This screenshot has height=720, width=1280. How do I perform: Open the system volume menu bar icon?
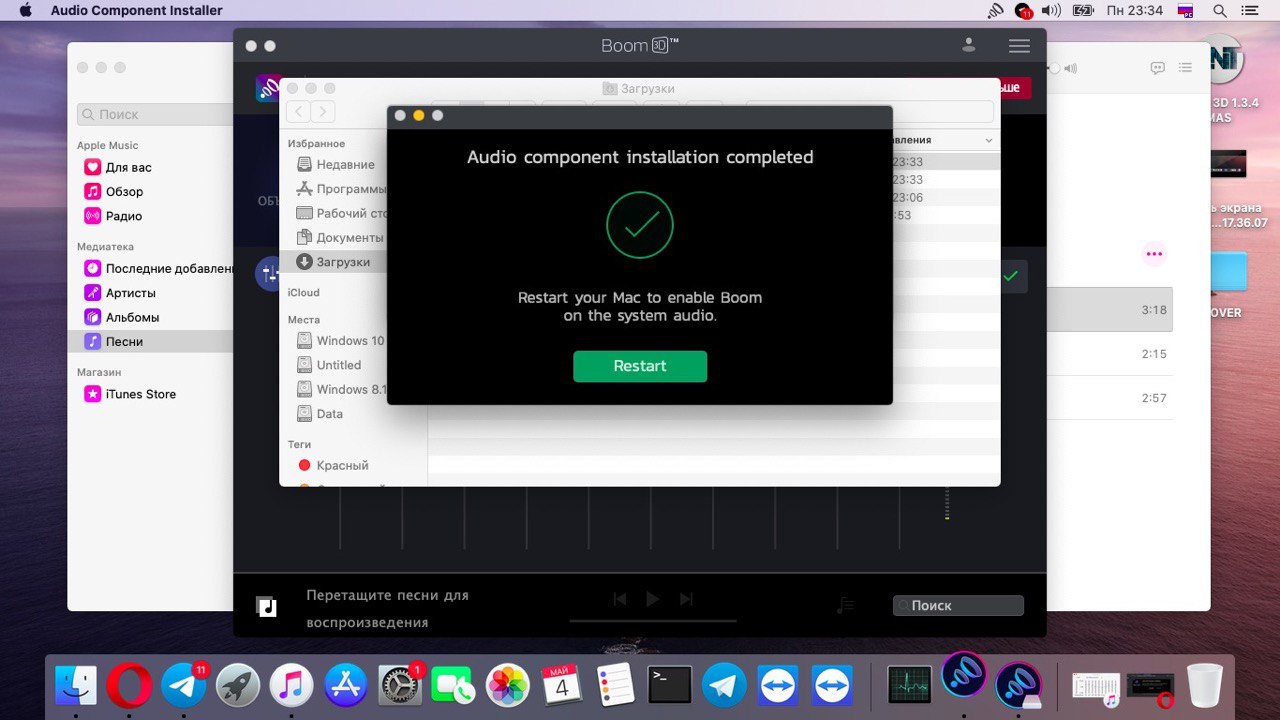[x=1051, y=11]
